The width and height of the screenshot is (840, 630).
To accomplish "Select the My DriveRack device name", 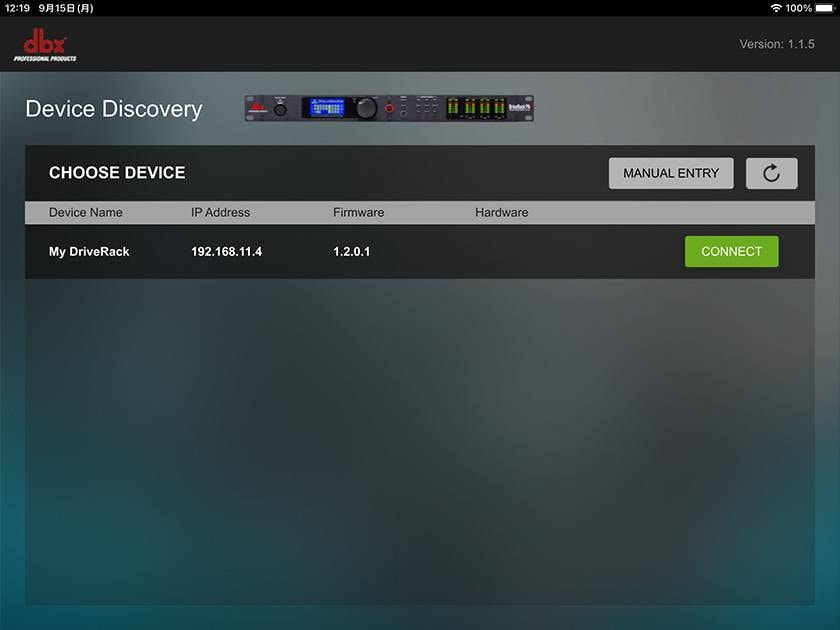I will 89,251.
